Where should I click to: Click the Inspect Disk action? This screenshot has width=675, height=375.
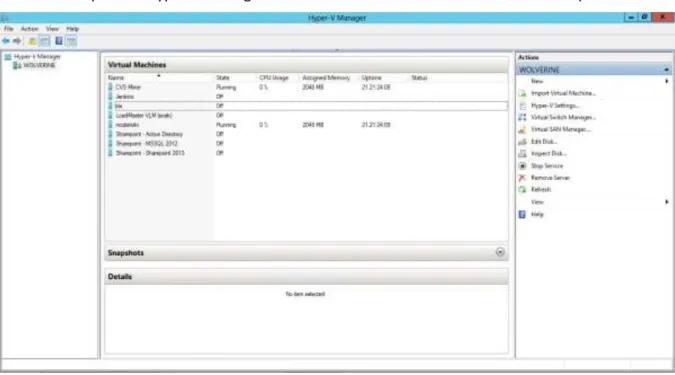pos(549,154)
